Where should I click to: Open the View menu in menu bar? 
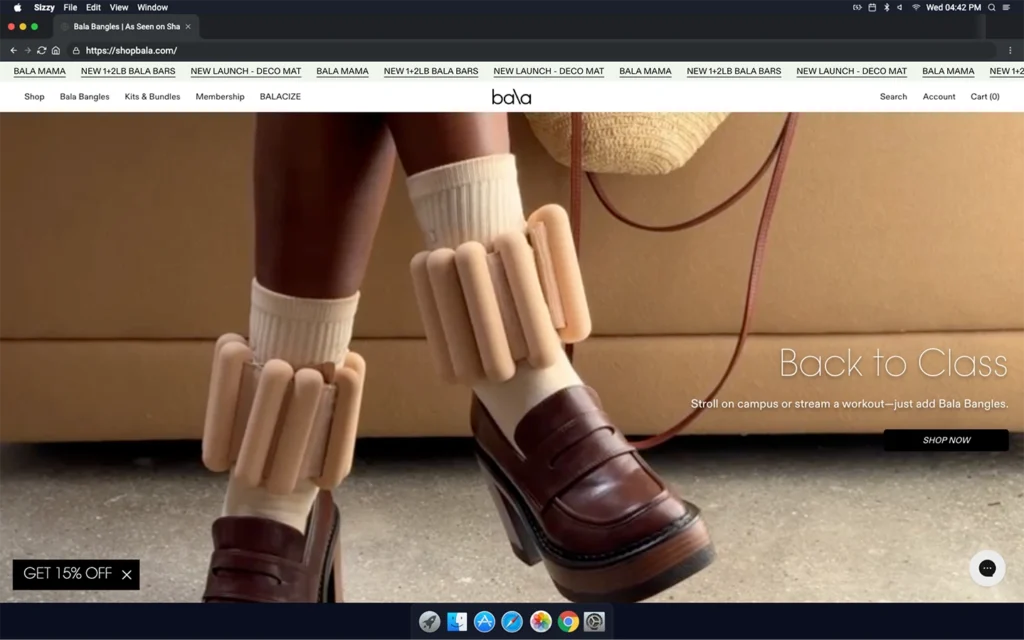119,7
